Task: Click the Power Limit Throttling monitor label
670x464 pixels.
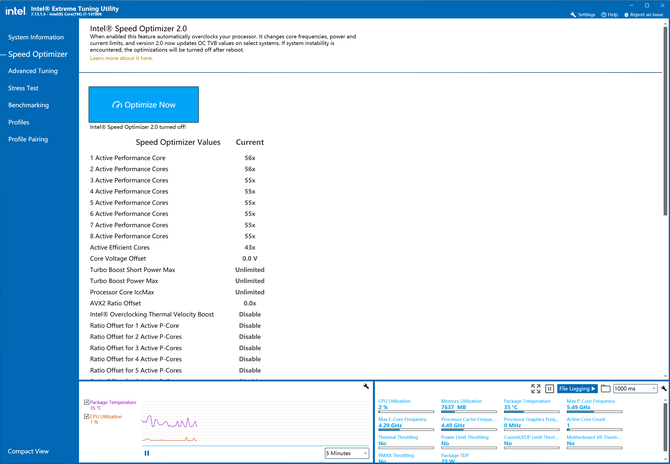Action: 465,437
